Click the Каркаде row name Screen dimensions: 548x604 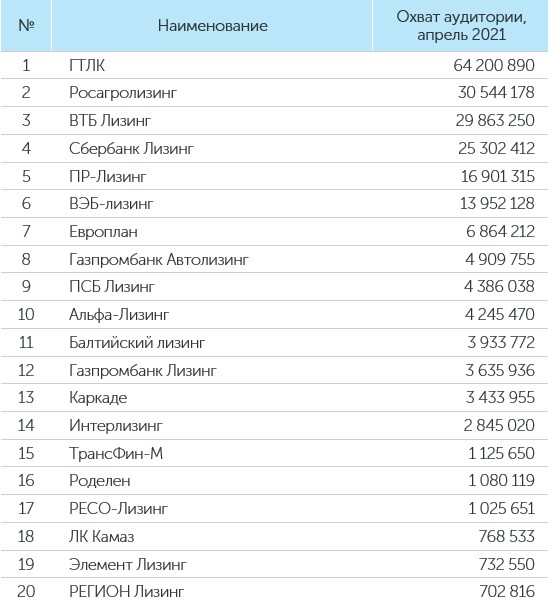(98, 398)
